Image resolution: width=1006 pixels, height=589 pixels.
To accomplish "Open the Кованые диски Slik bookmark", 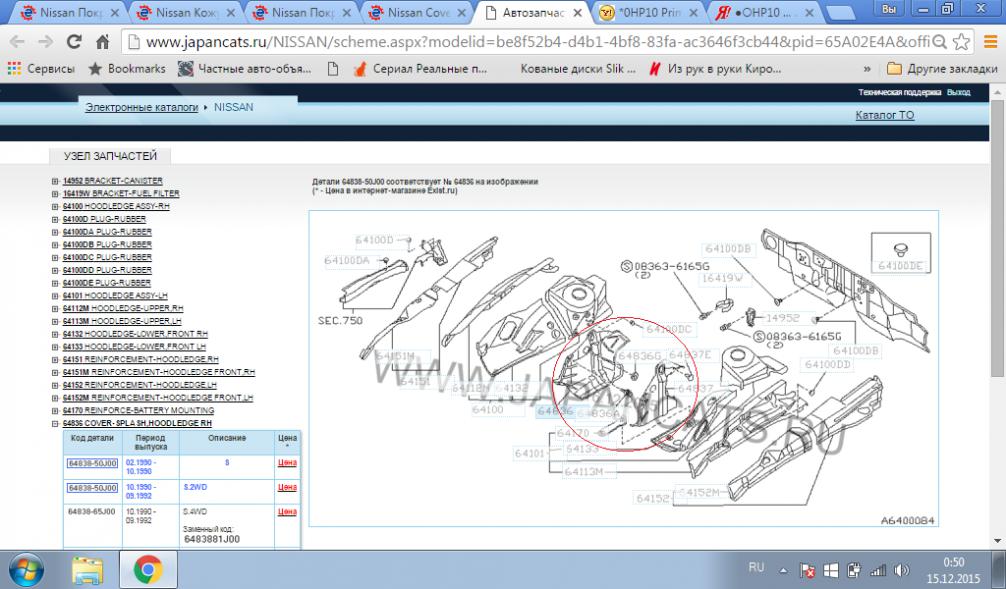I will pos(577,69).
